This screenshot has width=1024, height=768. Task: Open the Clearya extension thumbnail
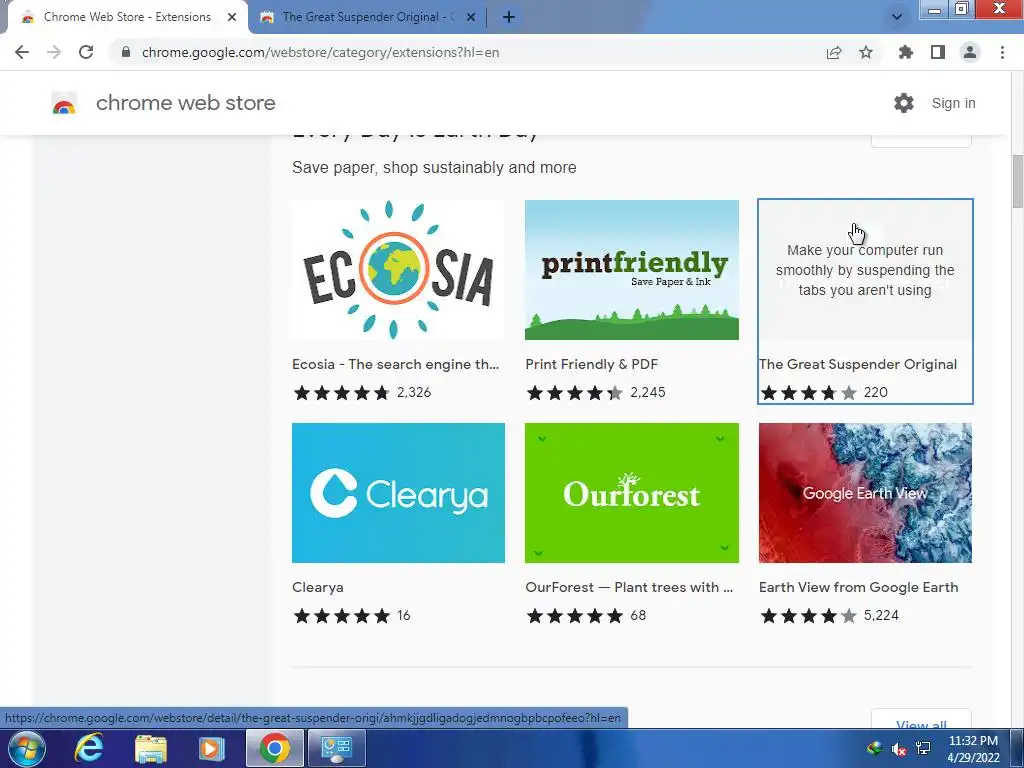coord(398,493)
